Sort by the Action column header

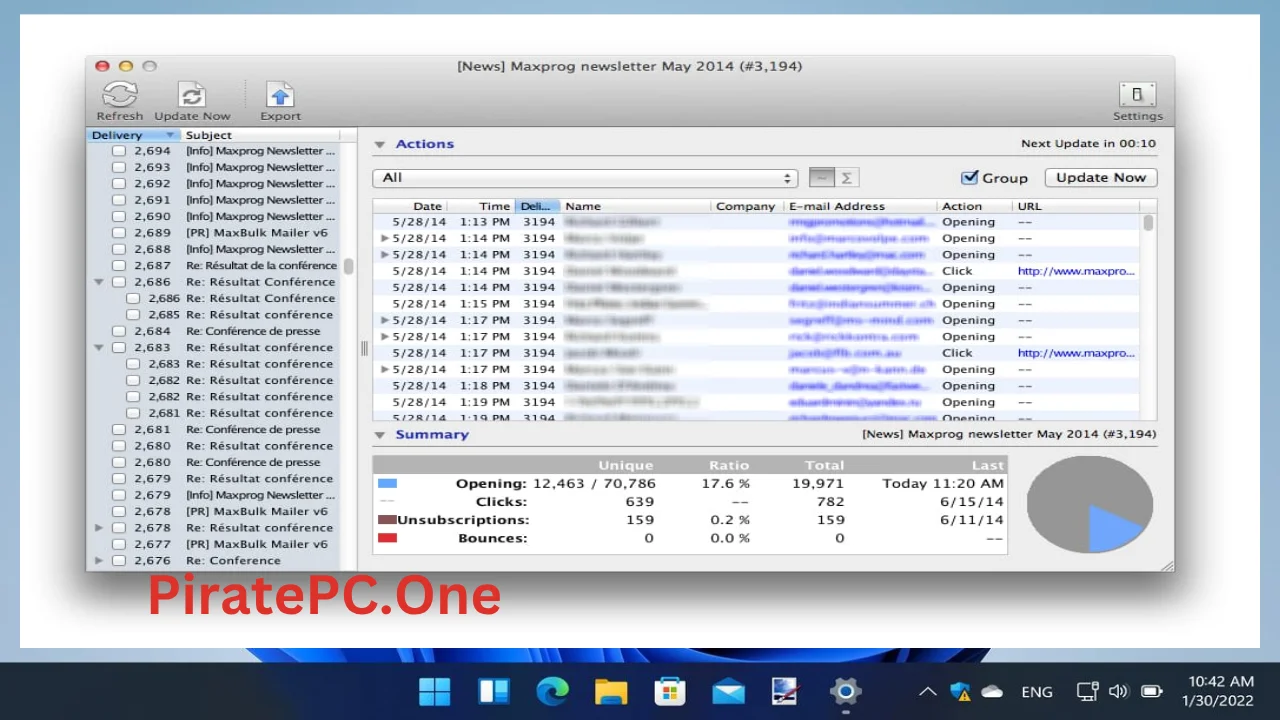[x=975, y=206]
